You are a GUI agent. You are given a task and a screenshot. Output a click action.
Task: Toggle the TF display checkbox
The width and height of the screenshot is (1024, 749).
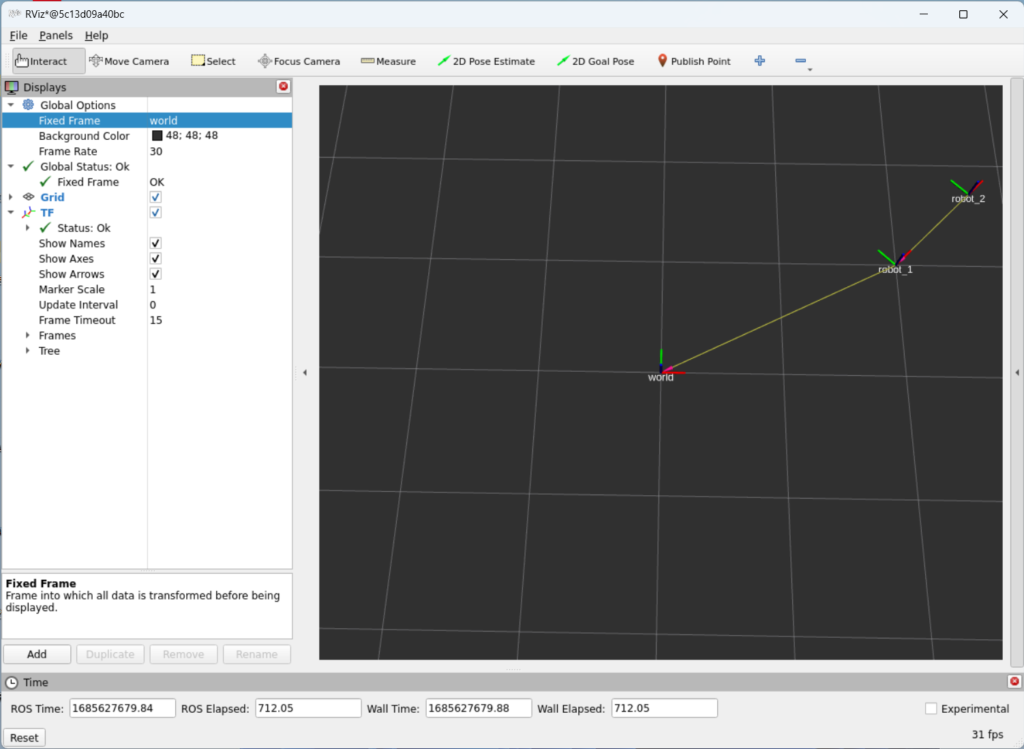tap(155, 212)
